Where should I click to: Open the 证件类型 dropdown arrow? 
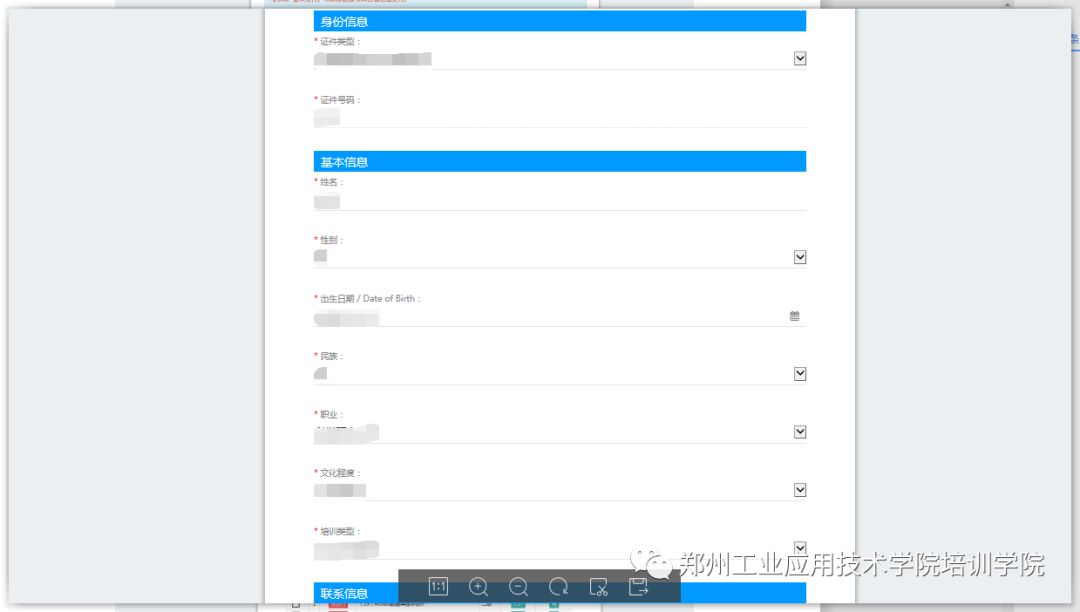coord(800,59)
